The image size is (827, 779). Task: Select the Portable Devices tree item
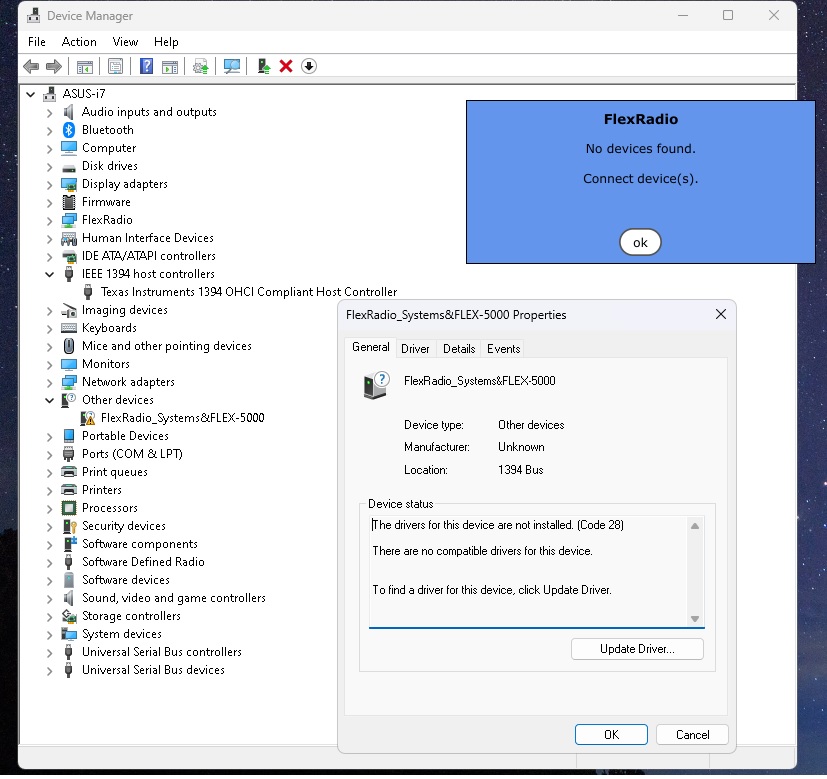(125, 436)
